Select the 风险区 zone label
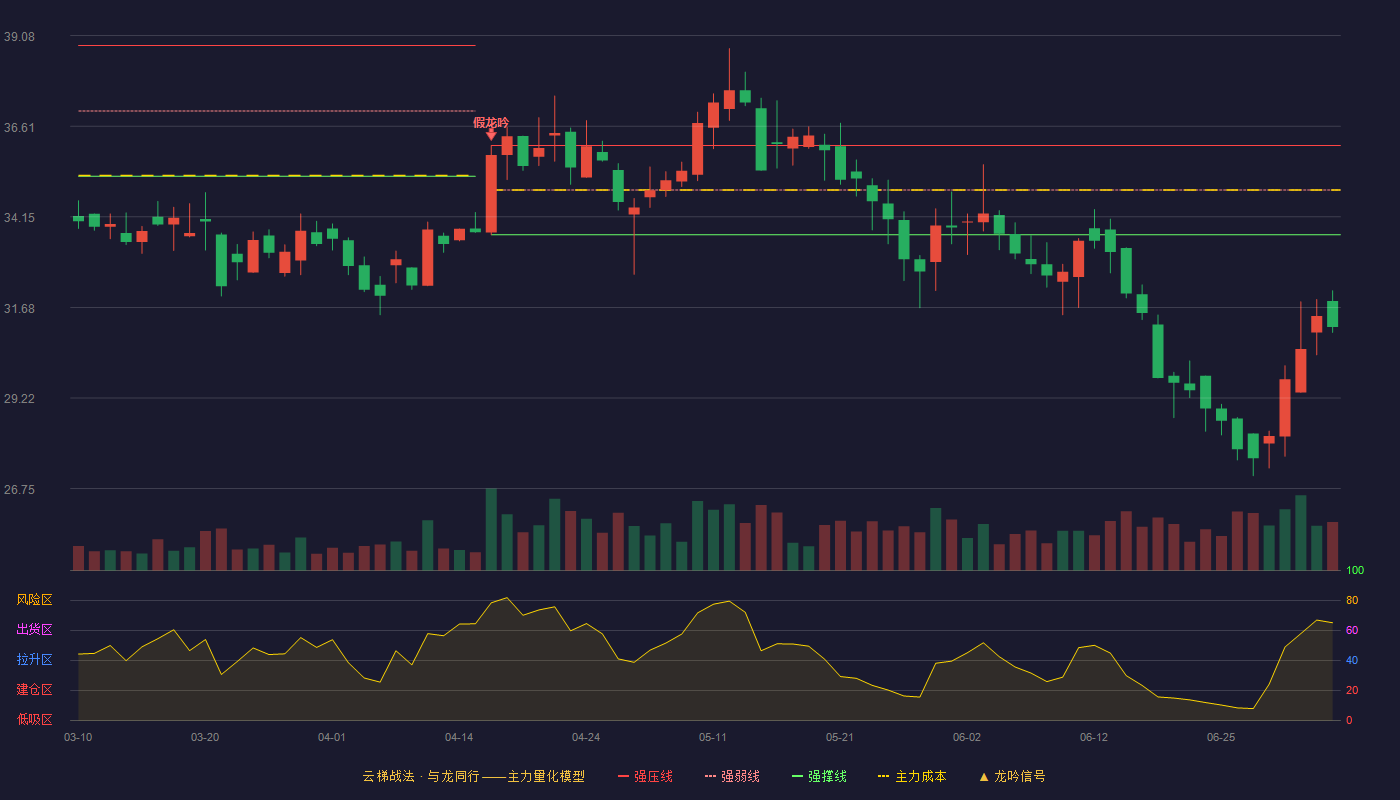 pos(34,600)
